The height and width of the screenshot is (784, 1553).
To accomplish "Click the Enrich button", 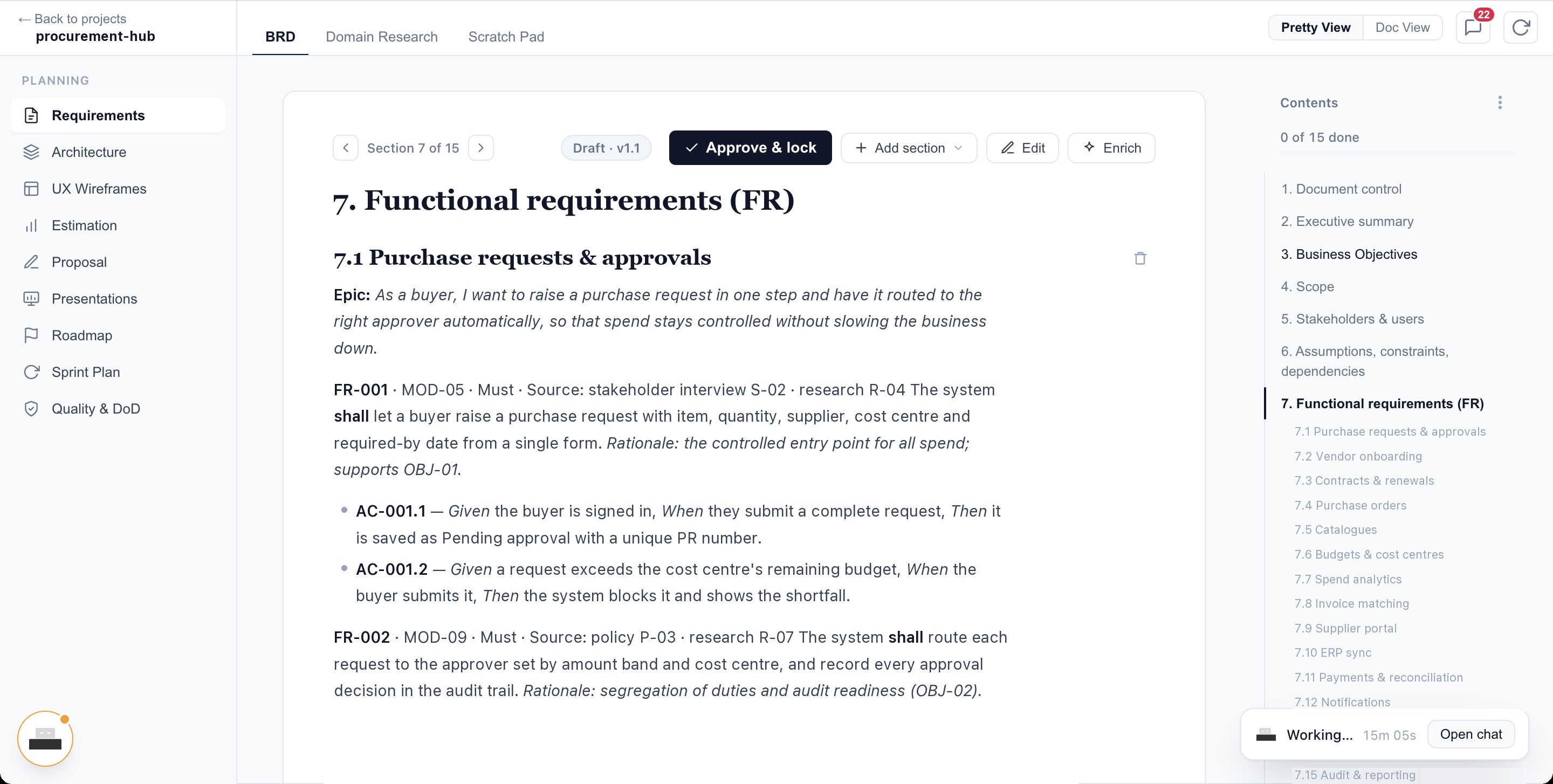I will pyautogui.click(x=1112, y=148).
